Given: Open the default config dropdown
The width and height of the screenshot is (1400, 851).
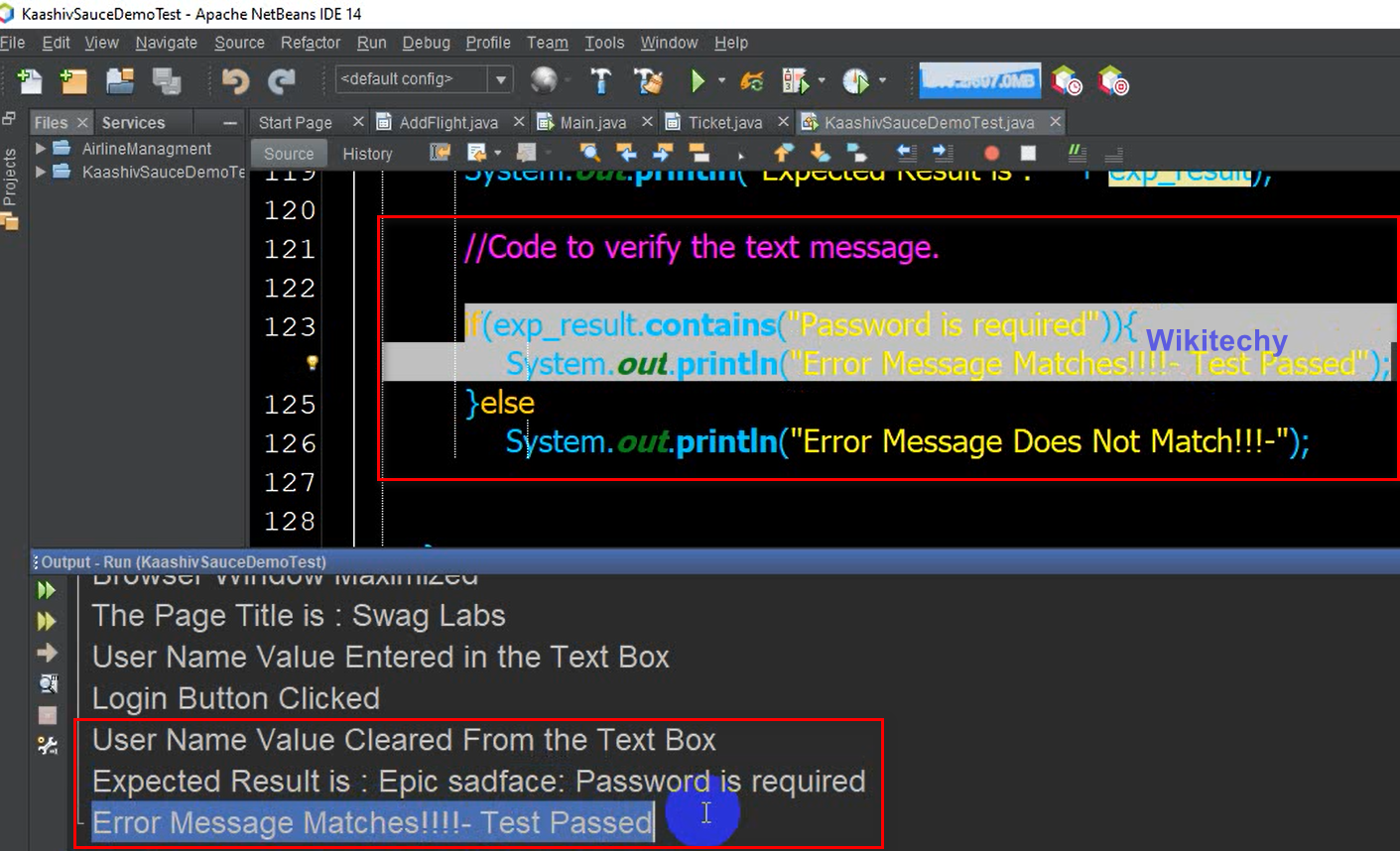Looking at the screenshot, I should [501, 79].
